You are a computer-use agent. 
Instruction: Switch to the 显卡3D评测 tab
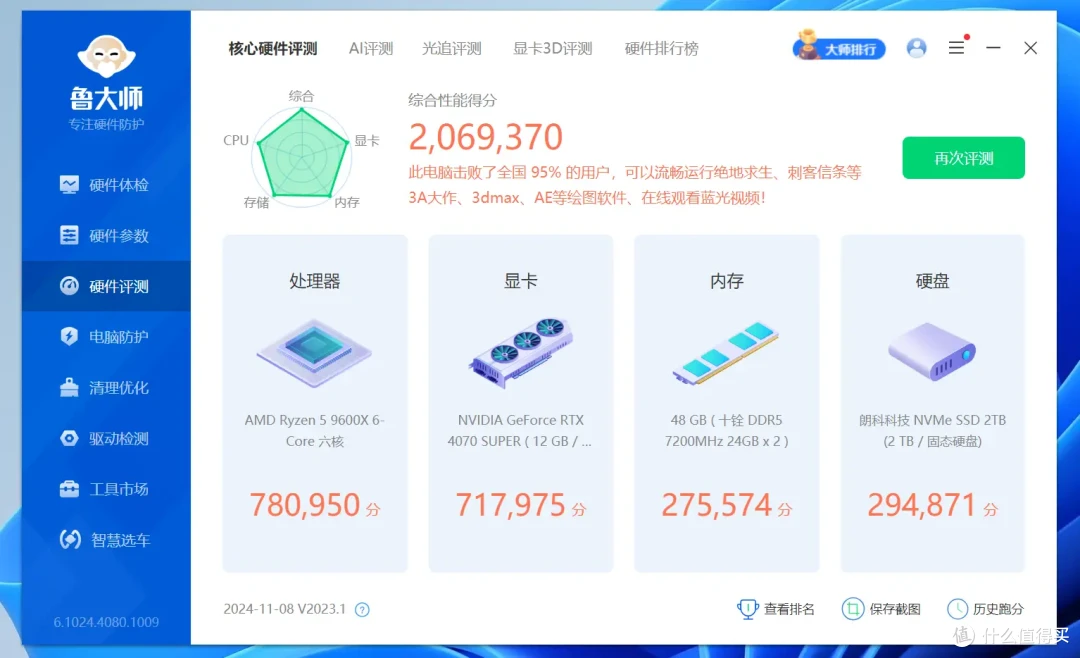pyautogui.click(x=552, y=49)
